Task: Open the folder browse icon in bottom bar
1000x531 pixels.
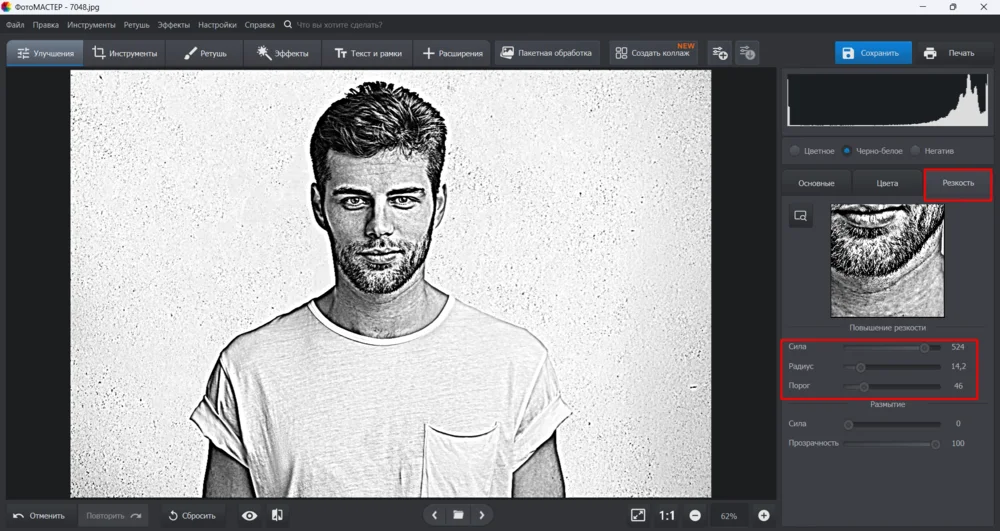Action: pos(458,515)
